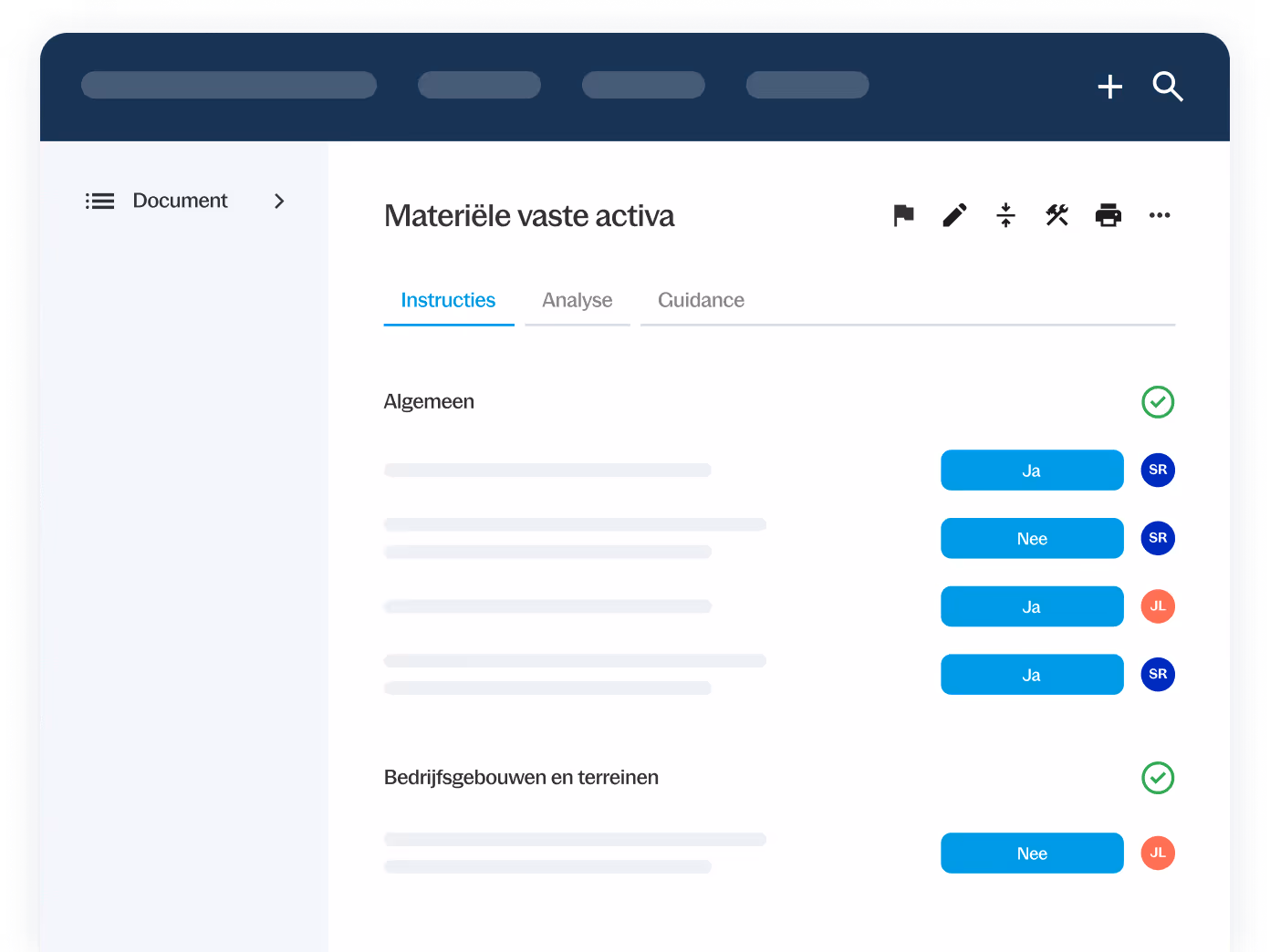The height and width of the screenshot is (952, 1270).
Task: Click the plus icon in the top bar
Action: (1109, 87)
